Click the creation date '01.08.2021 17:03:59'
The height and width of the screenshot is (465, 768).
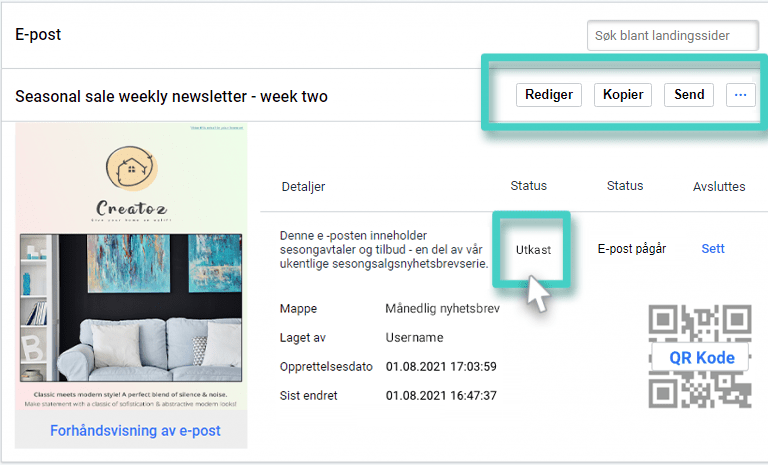click(x=441, y=367)
